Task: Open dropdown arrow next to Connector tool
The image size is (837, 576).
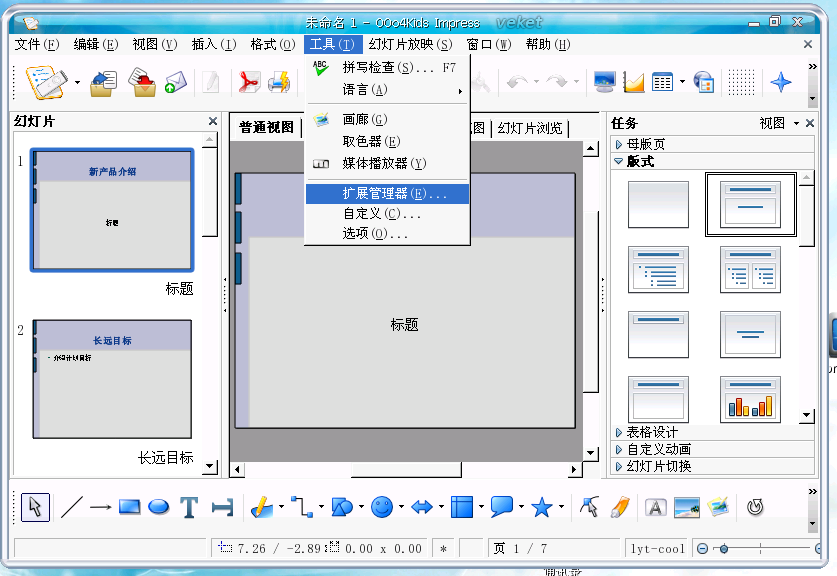Action: (x=321, y=507)
